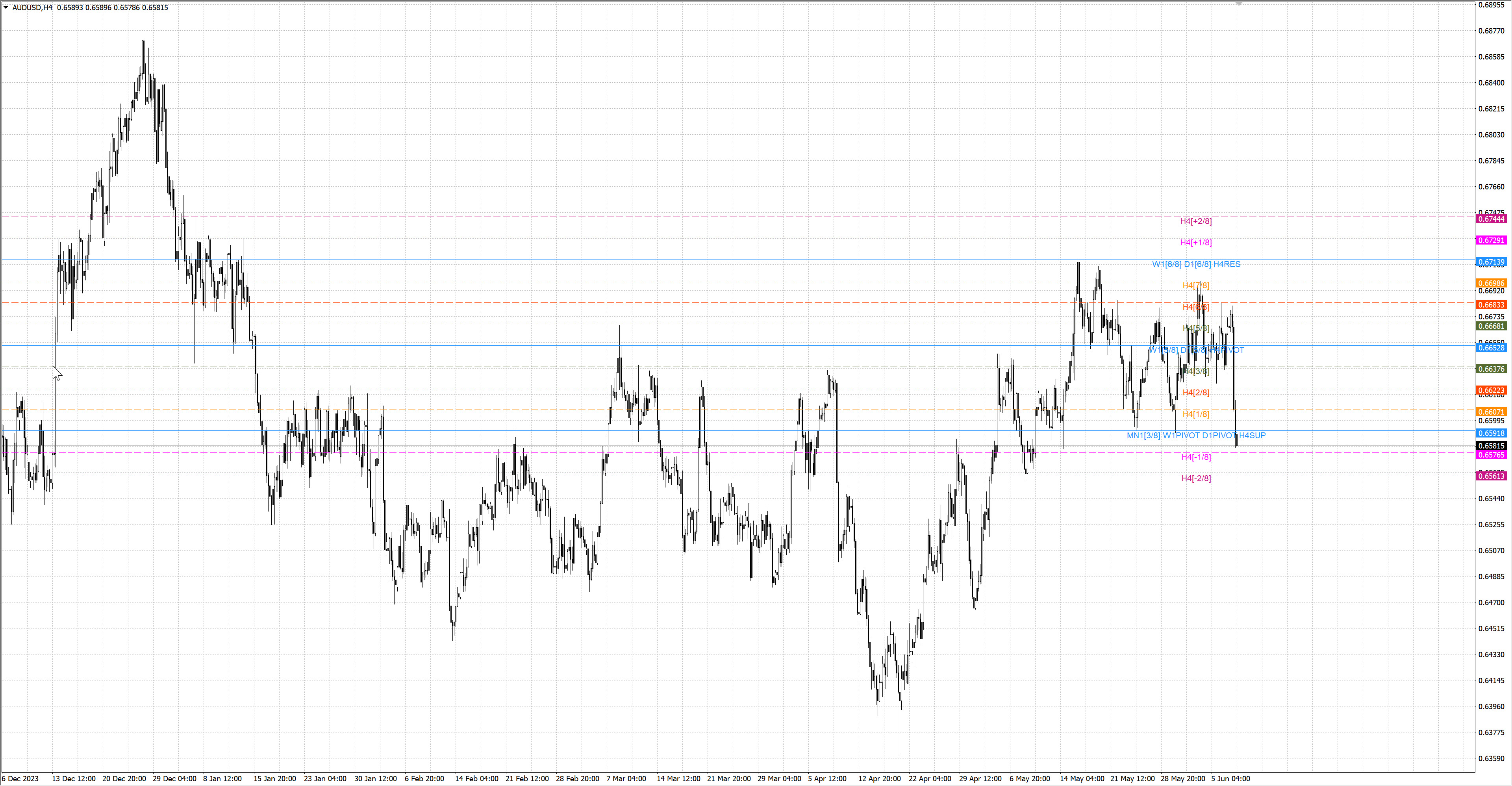Select the H4[-1/8] magenta level label
This screenshot has height=786, width=1512.
click(x=1196, y=457)
